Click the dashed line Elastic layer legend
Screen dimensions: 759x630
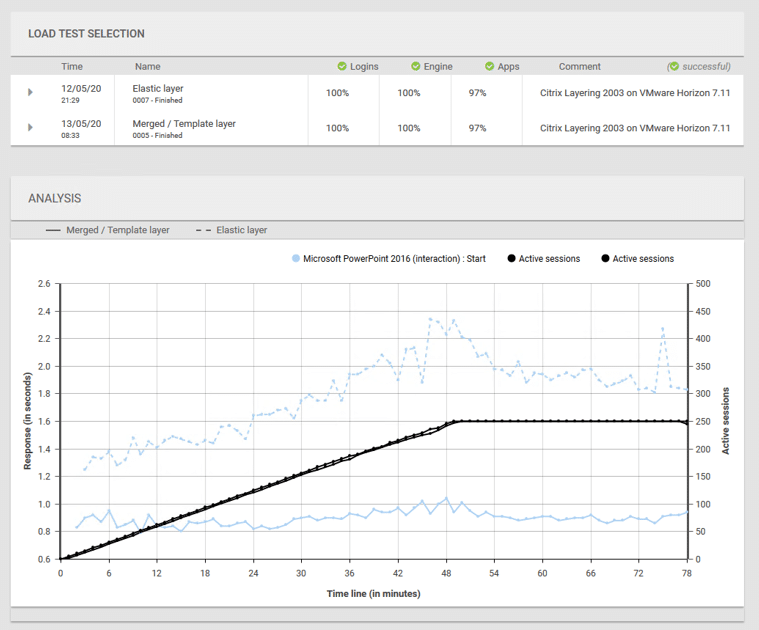pyautogui.click(x=231, y=230)
